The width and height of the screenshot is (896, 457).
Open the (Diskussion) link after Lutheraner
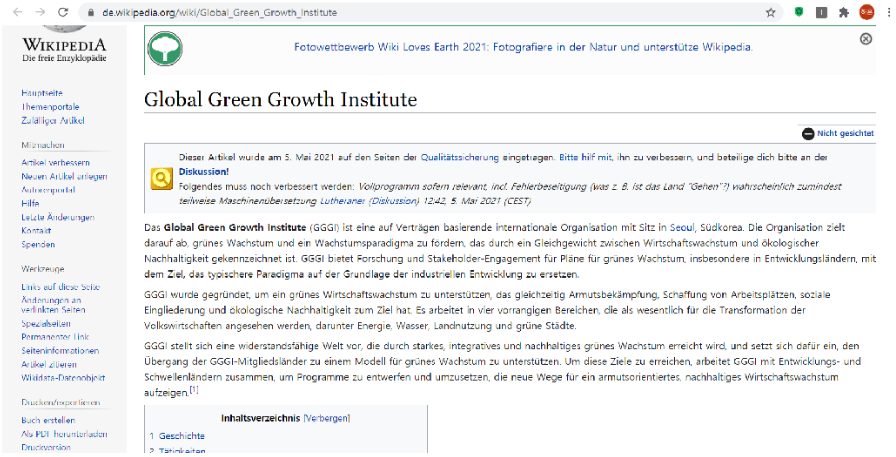click(393, 201)
